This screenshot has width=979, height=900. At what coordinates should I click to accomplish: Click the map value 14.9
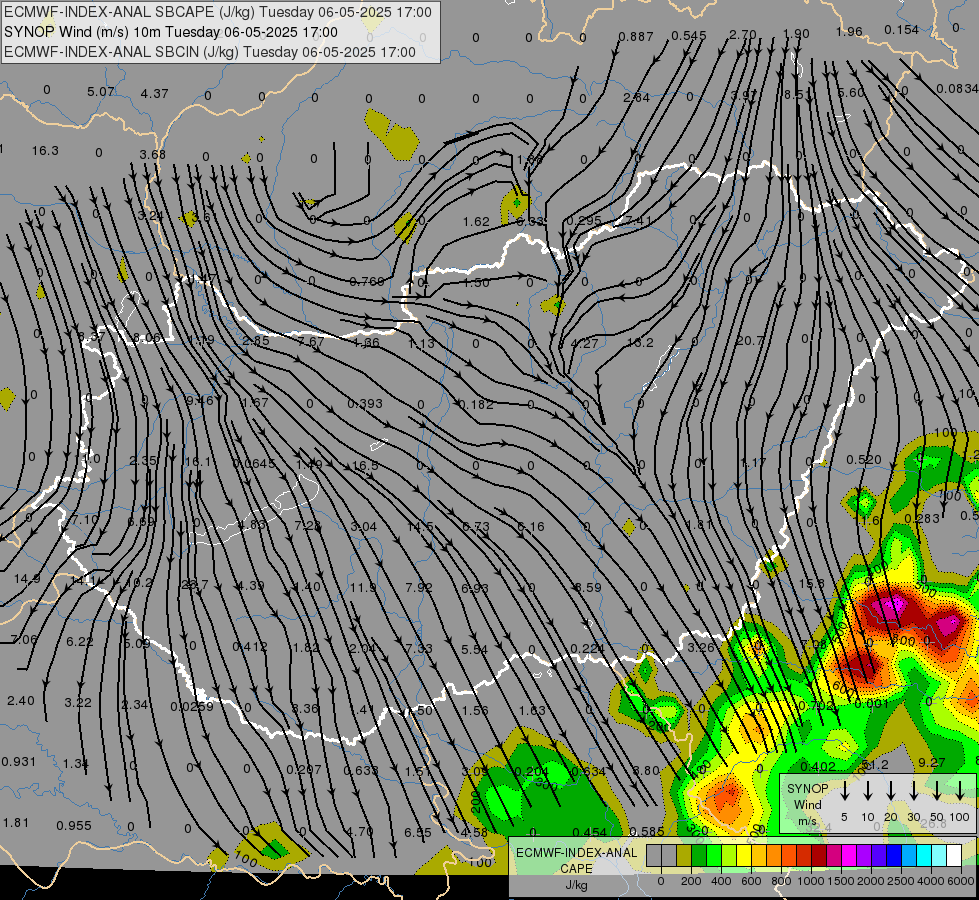[27, 578]
